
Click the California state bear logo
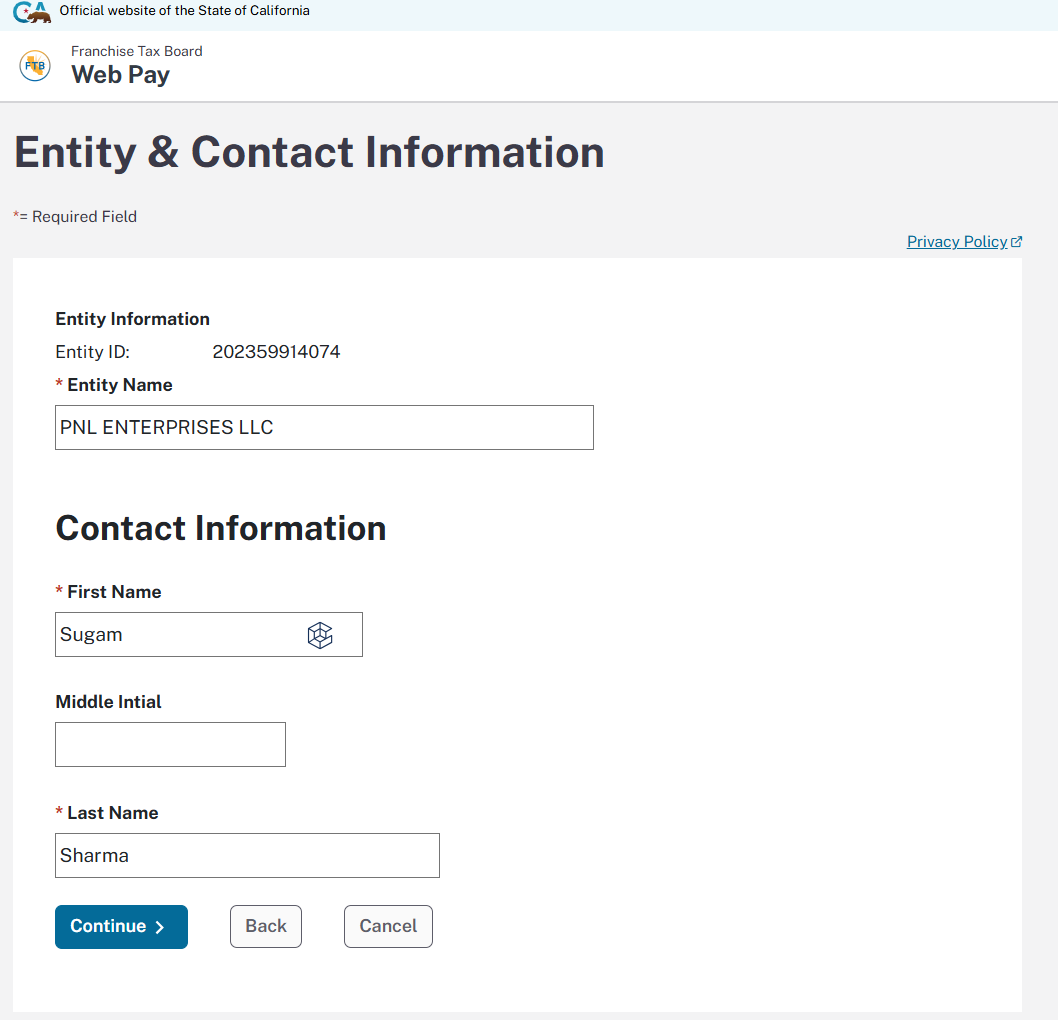(x=31, y=12)
